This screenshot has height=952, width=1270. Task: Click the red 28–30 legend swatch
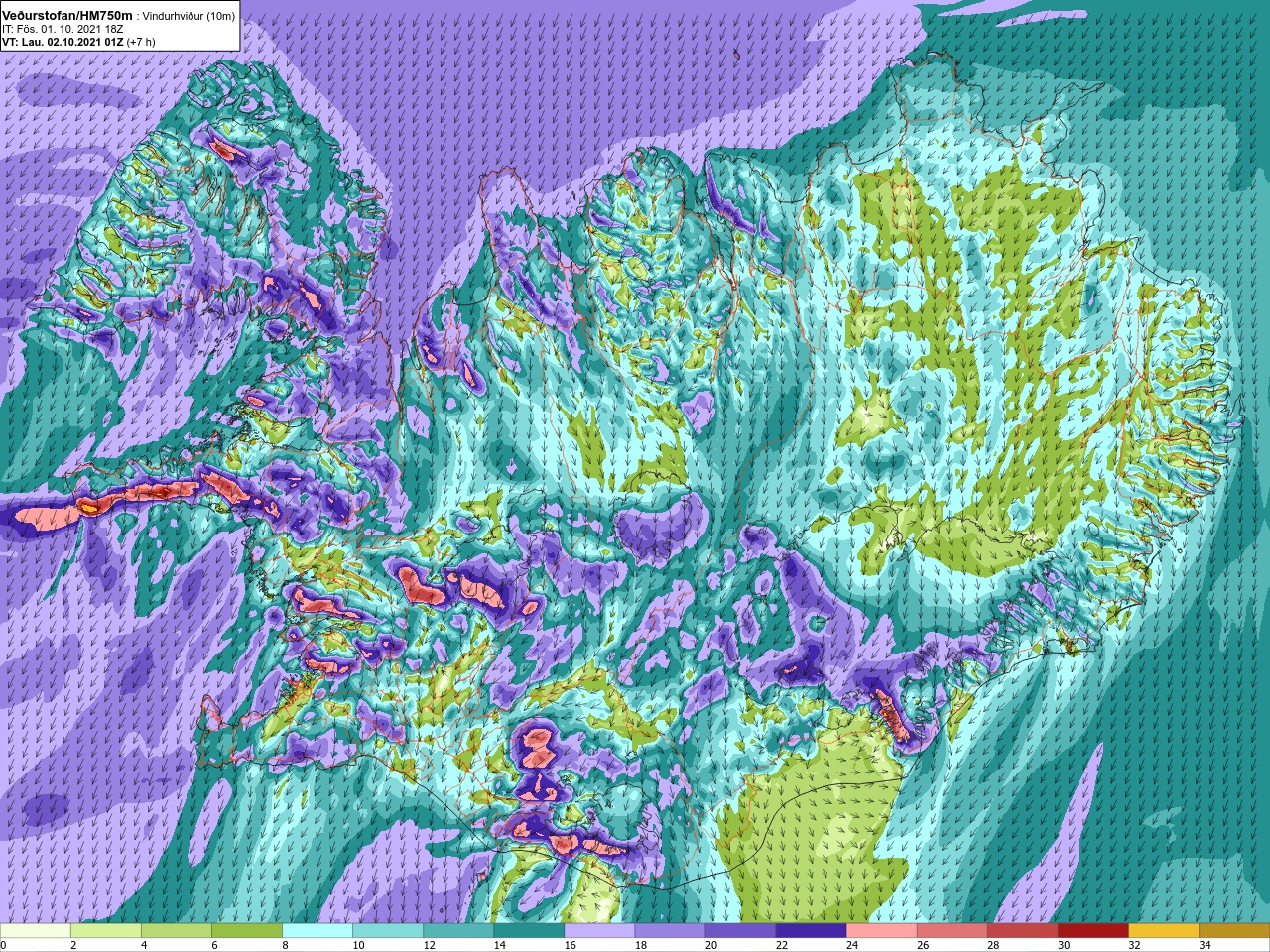coord(1022,931)
